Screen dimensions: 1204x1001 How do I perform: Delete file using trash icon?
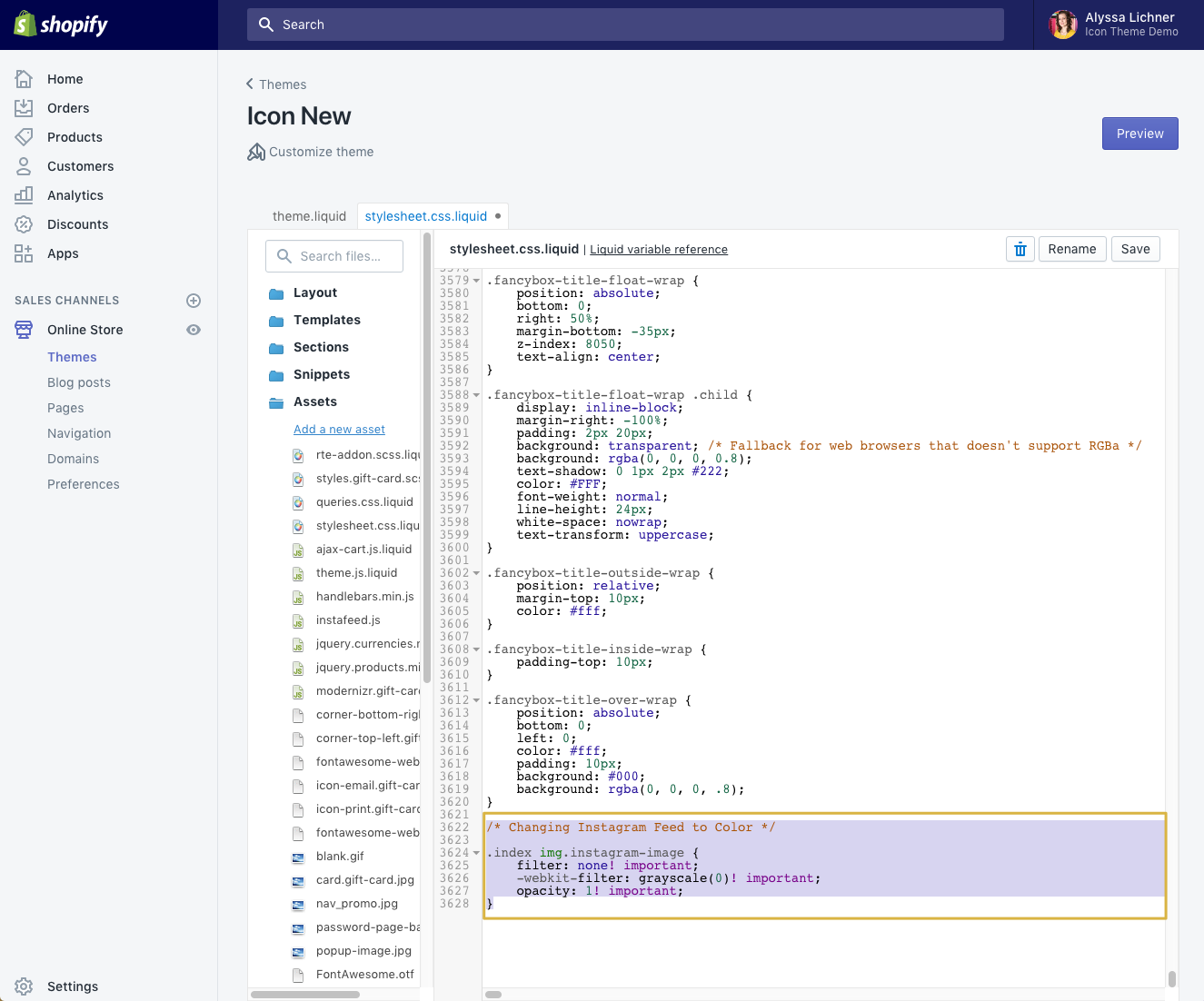1020,249
